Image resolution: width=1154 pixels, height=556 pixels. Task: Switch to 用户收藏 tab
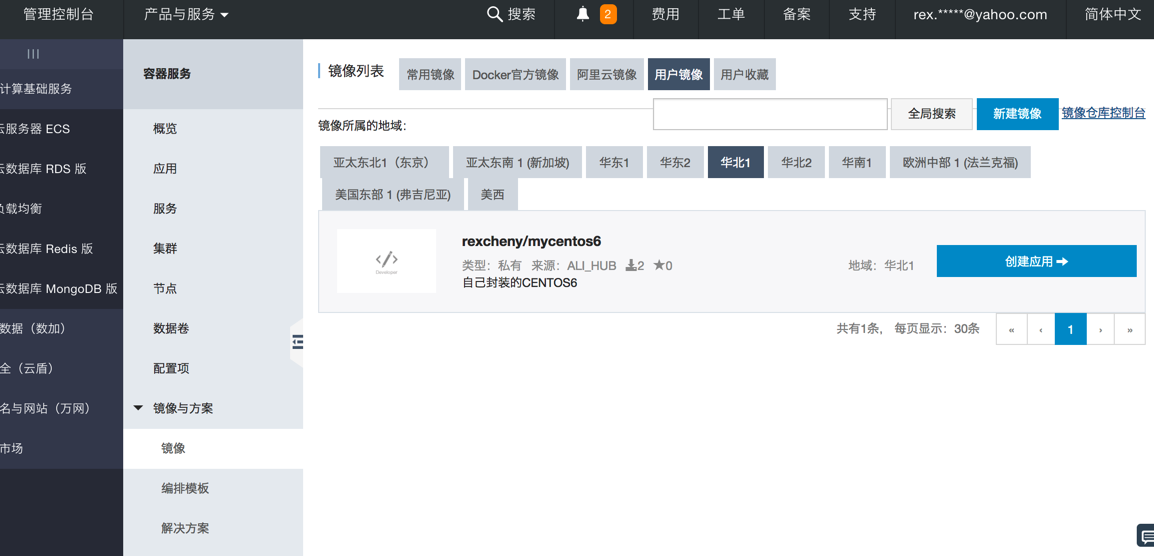pos(744,74)
